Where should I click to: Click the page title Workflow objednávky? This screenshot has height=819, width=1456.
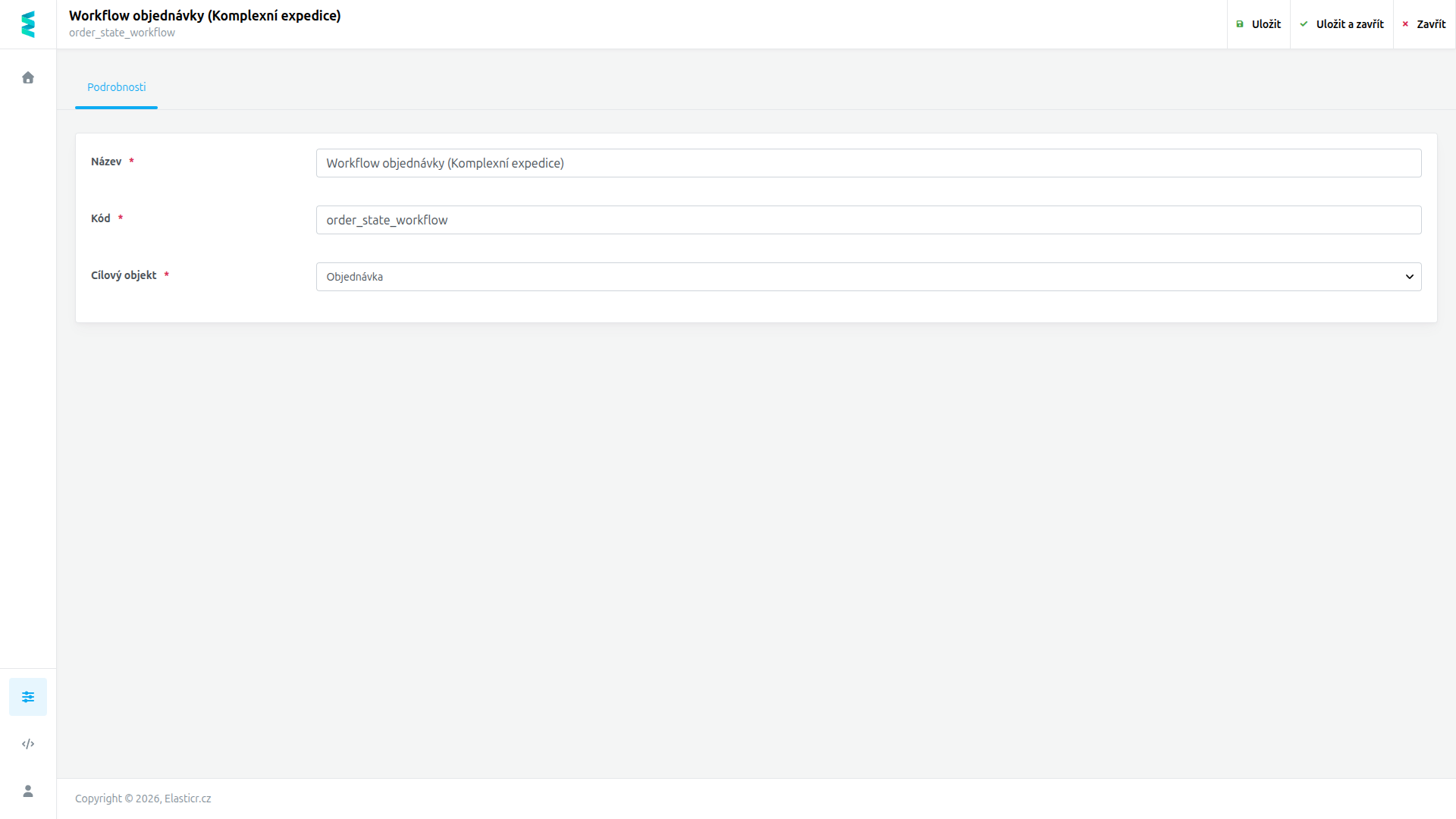[205, 15]
